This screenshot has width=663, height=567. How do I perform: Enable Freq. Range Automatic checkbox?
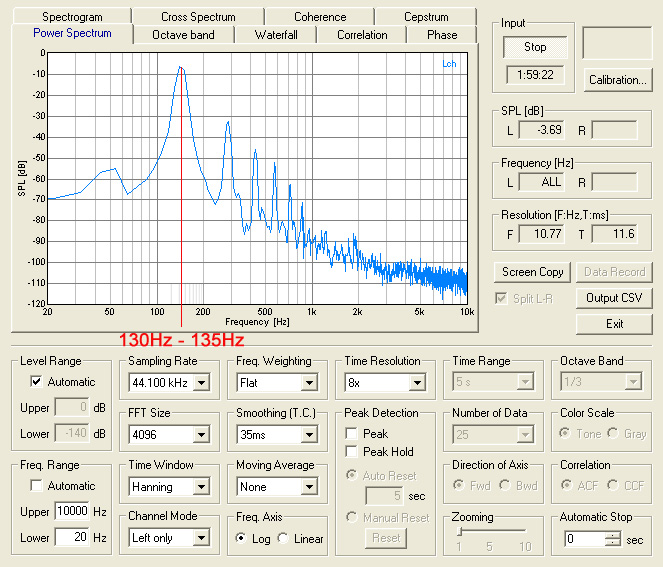click(36, 485)
